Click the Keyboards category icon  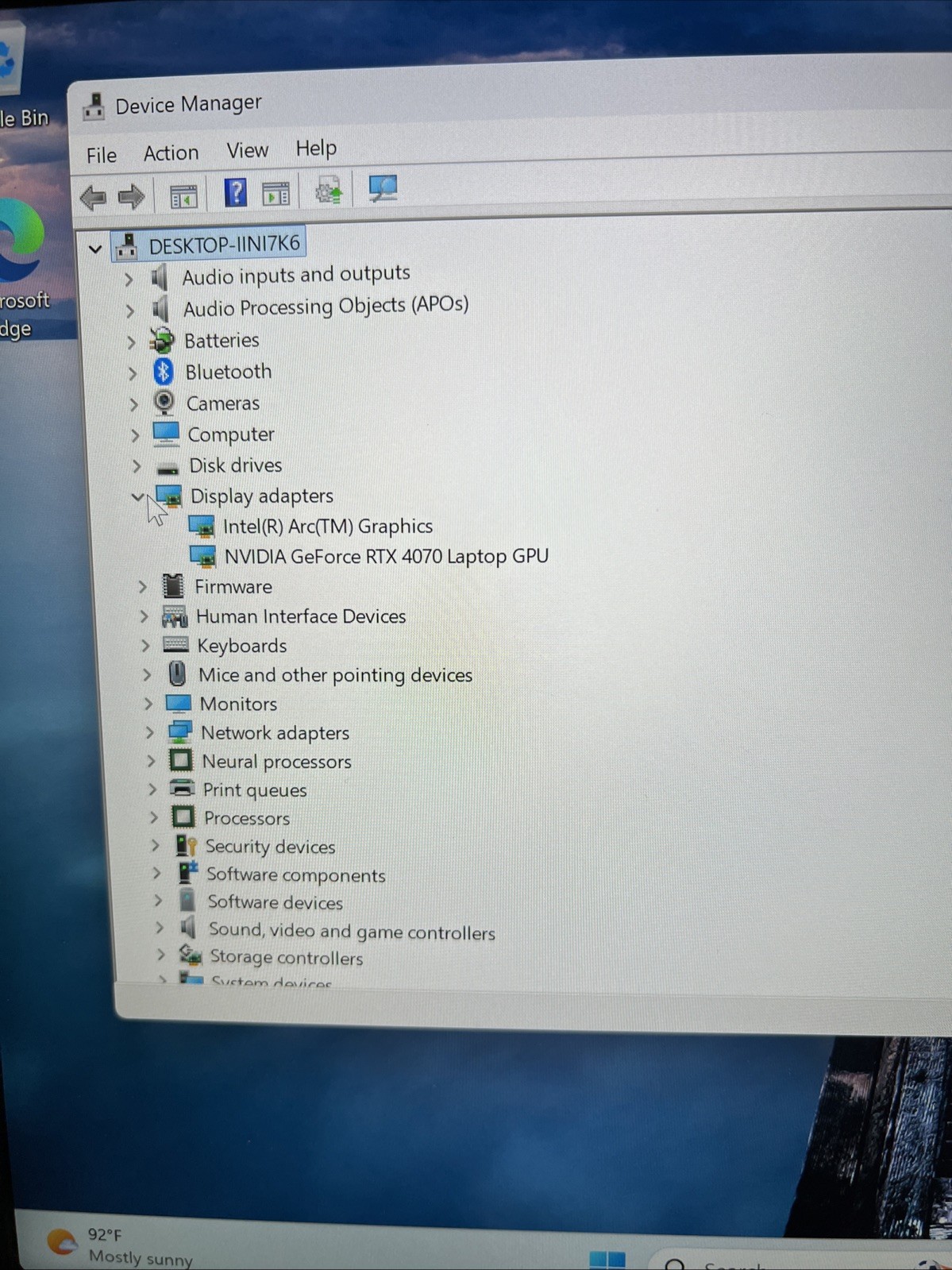click(x=175, y=645)
